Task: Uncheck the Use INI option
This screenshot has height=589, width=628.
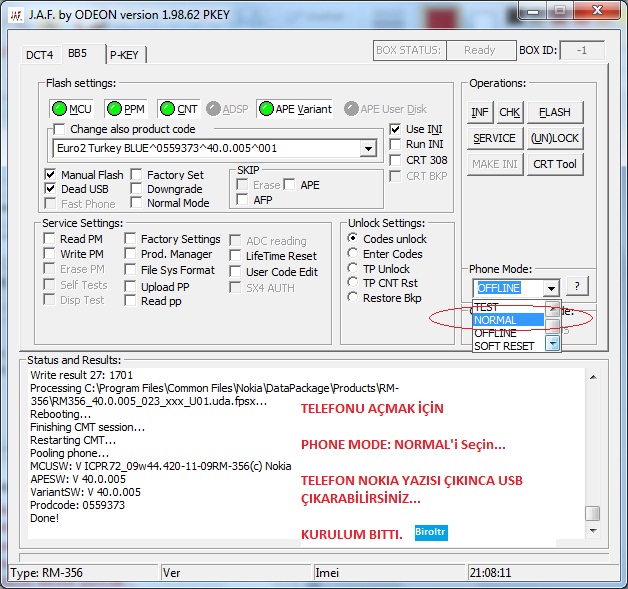Action: [x=395, y=129]
